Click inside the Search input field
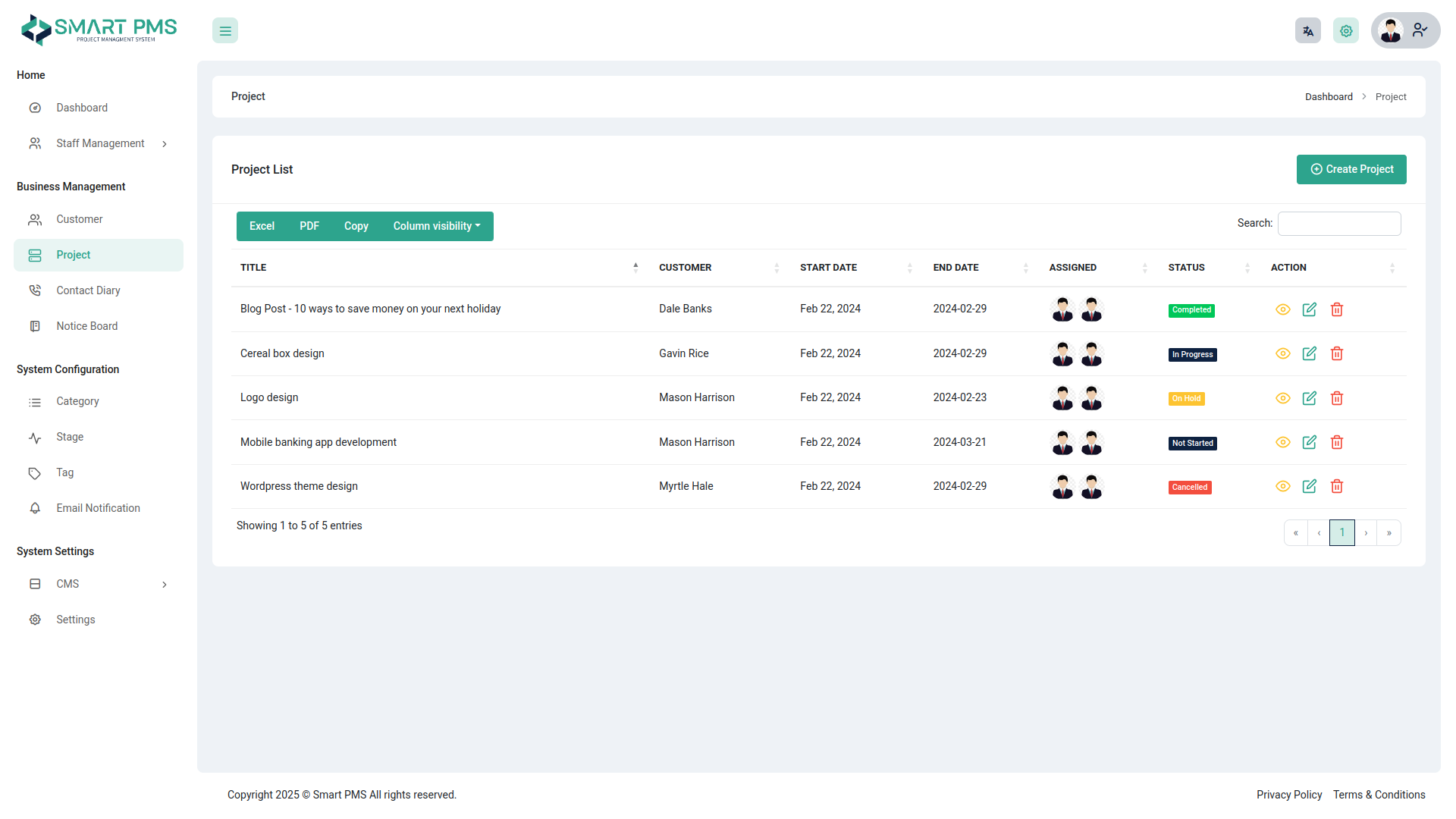The height and width of the screenshot is (819, 1456). pyautogui.click(x=1339, y=223)
